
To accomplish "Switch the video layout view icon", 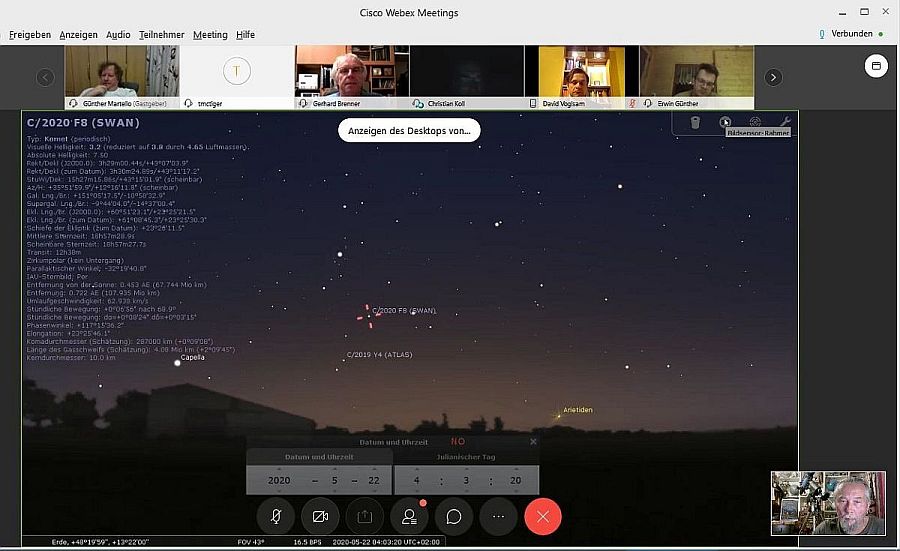I will point(875,65).
